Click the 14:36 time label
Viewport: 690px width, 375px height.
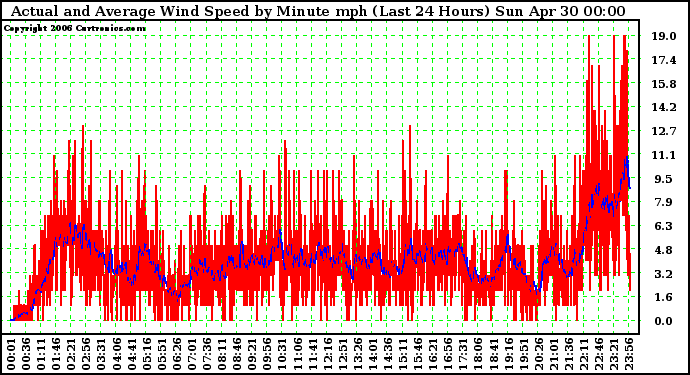click(x=388, y=354)
